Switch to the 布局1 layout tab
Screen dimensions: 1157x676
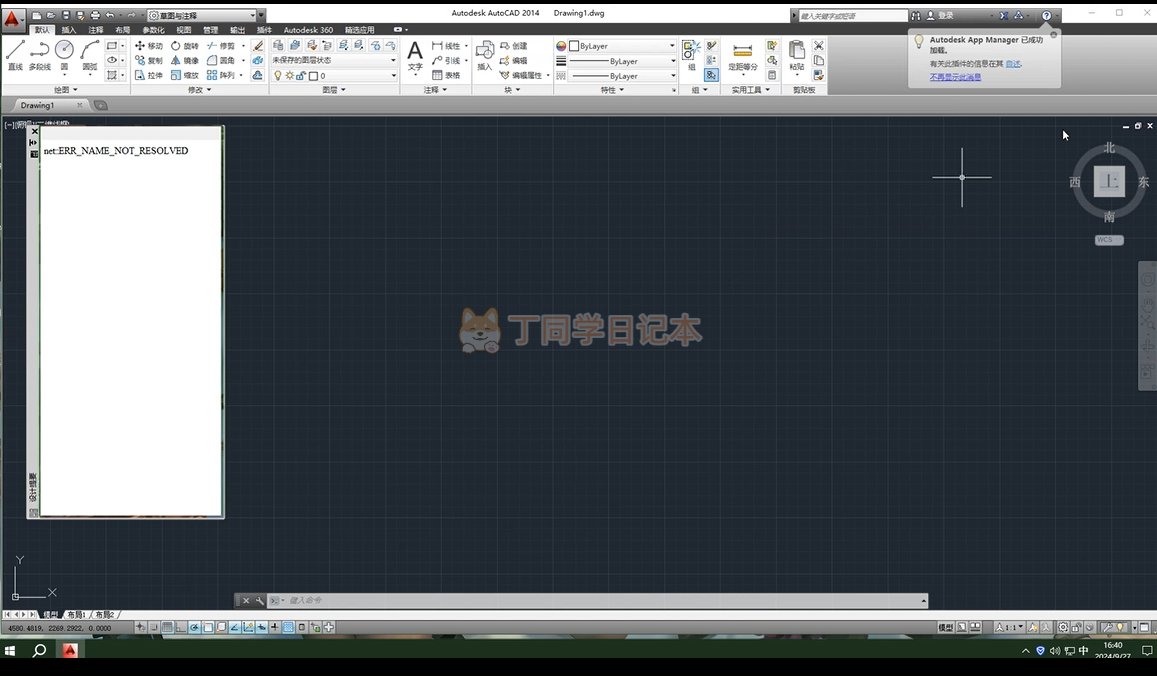pyautogui.click(x=76, y=615)
